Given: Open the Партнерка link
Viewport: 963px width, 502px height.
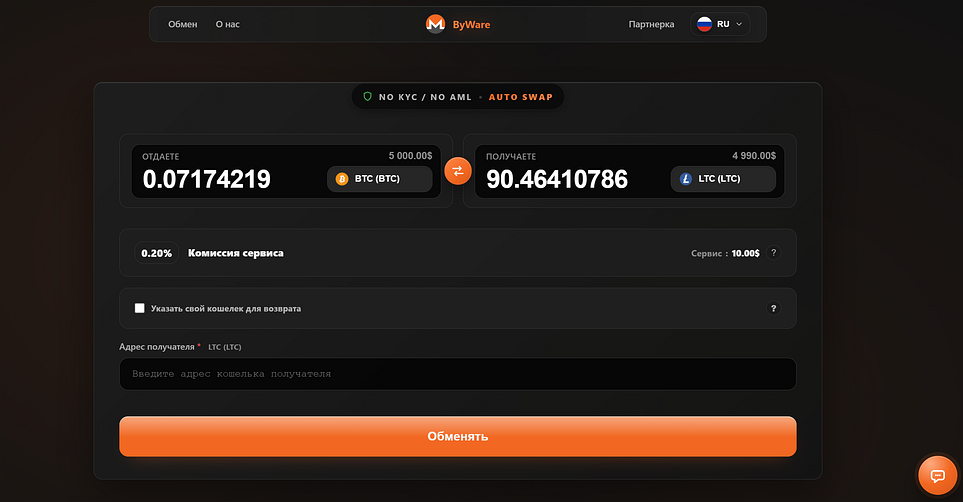Looking at the screenshot, I should [651, 24].
